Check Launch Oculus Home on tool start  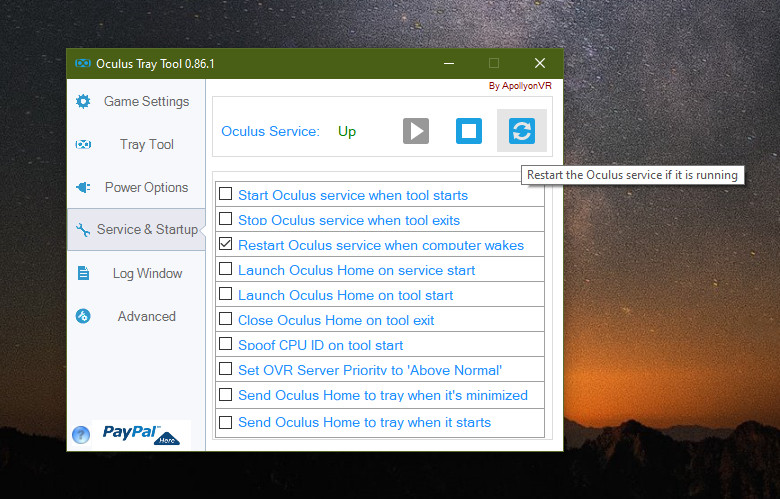tap(225, 294)
